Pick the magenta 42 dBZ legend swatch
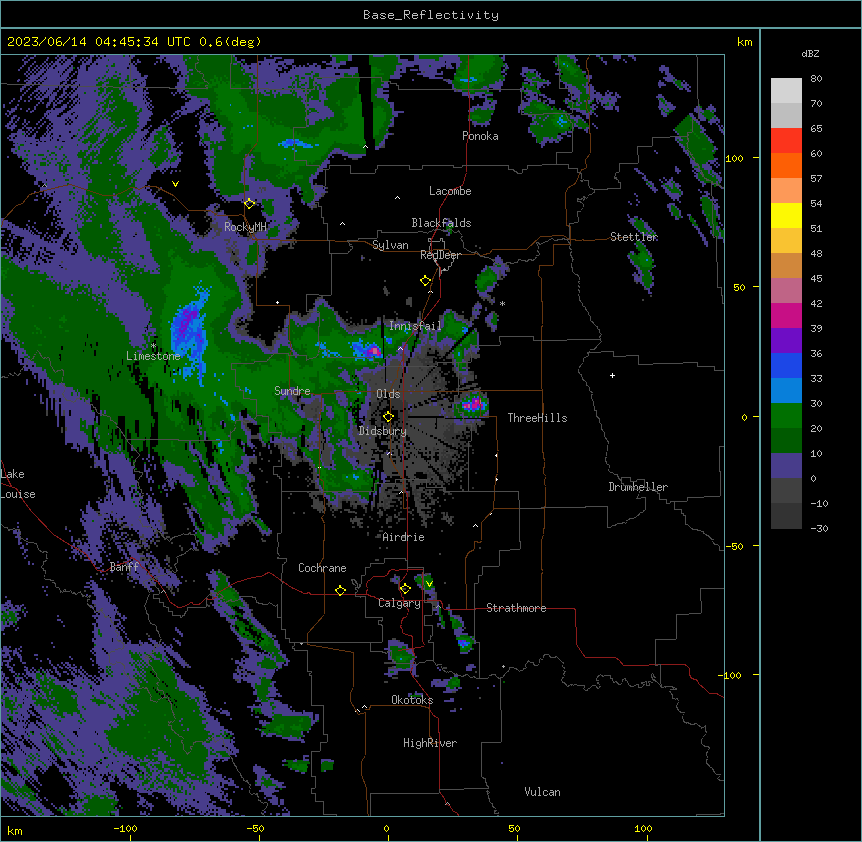Viewport: 862px width, 842px height. 786,315
